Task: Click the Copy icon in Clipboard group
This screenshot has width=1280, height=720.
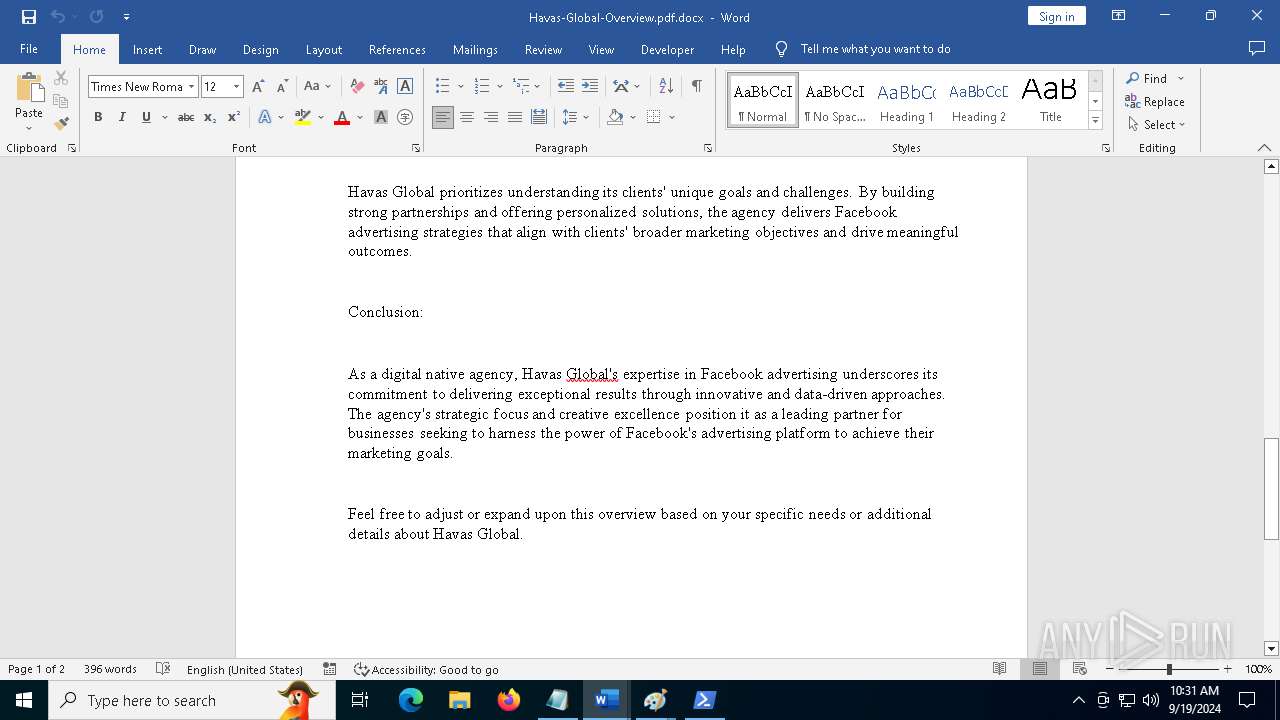Action: [x=61, y=101]
